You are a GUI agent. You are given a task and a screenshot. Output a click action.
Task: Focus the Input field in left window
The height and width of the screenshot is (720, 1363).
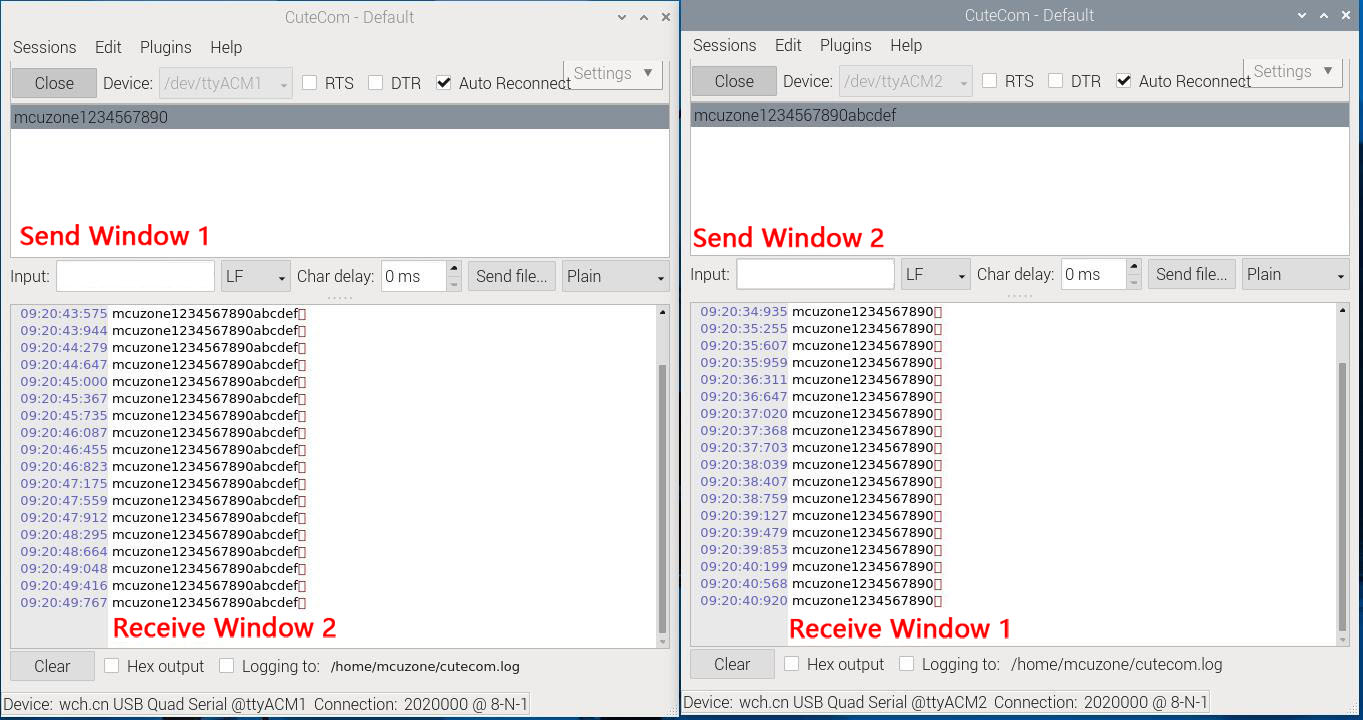pyautogui.click(x=135, y=276)
